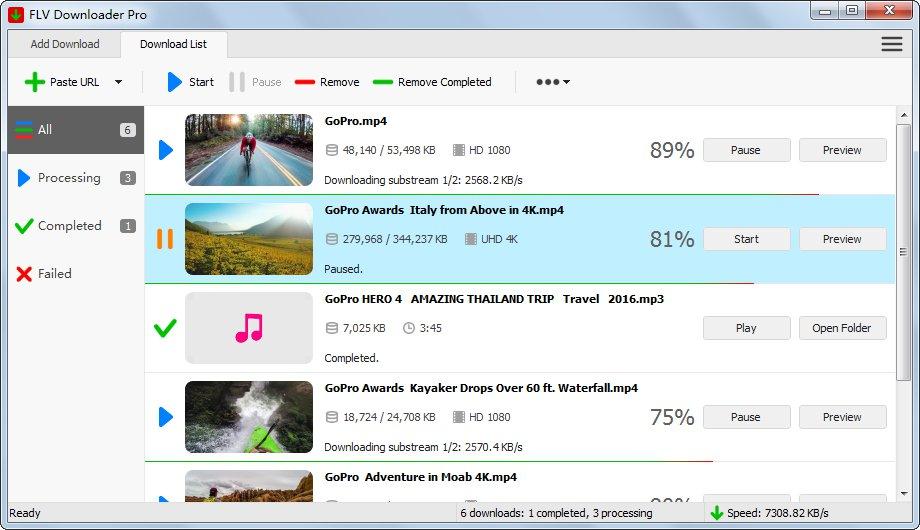Click the GoPro.mp4 progress bar
The height and width of the screenshot is (530, 920).
482,194
